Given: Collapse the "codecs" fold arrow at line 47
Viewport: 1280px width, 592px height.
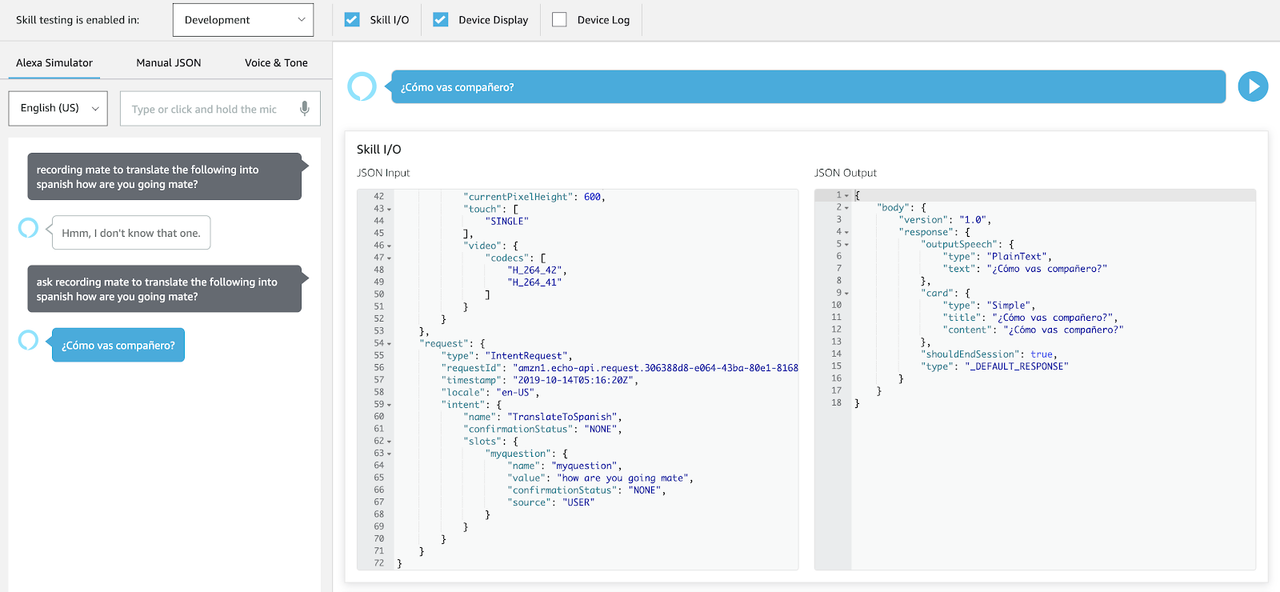Looking at the screenshot, I should pos(389,258).
